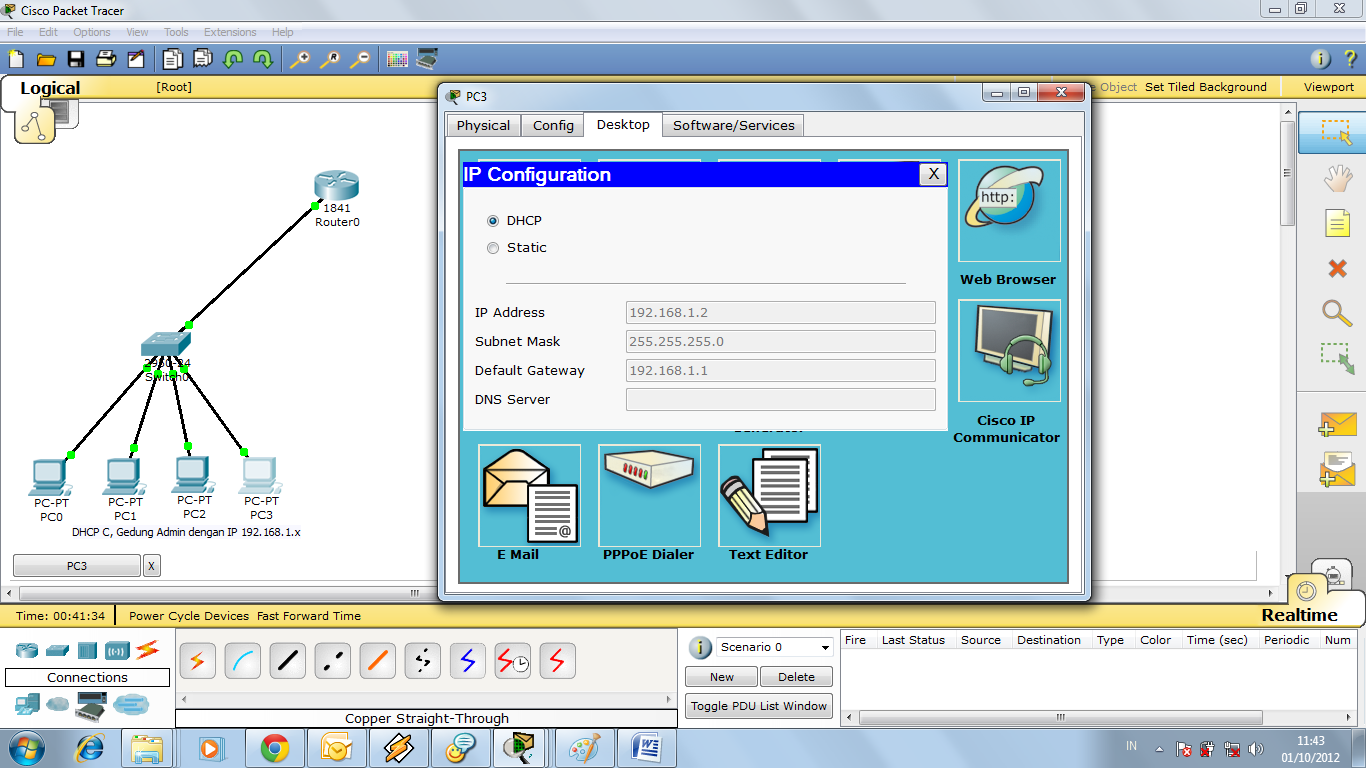The width and height of the screenshot is (1366, 768).
Task: Click the Paste toolbar icon
Action: coord(203,59)
